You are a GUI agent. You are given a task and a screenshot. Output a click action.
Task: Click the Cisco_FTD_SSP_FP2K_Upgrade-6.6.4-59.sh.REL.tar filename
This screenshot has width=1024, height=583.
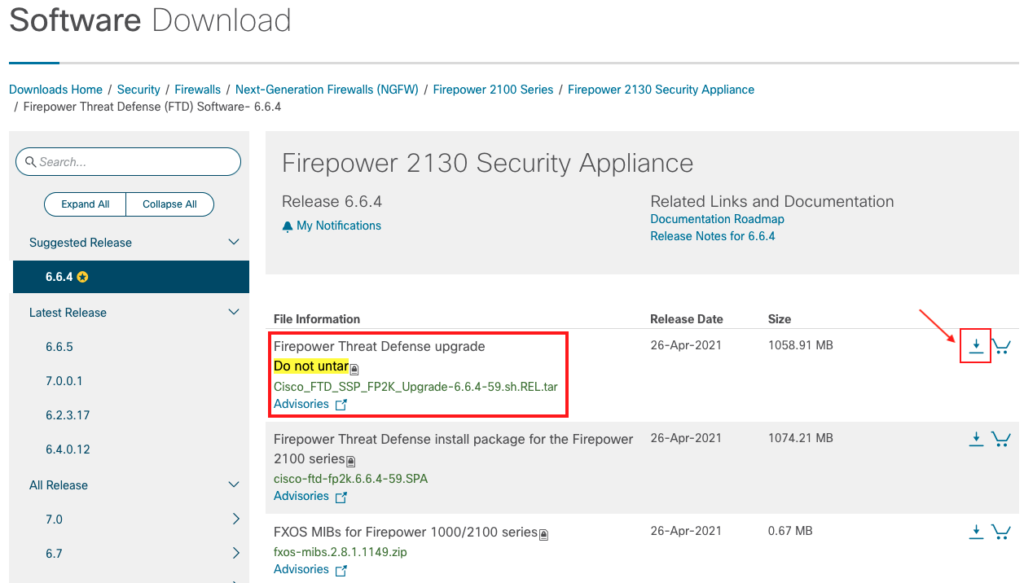click(x=415, y=386)
